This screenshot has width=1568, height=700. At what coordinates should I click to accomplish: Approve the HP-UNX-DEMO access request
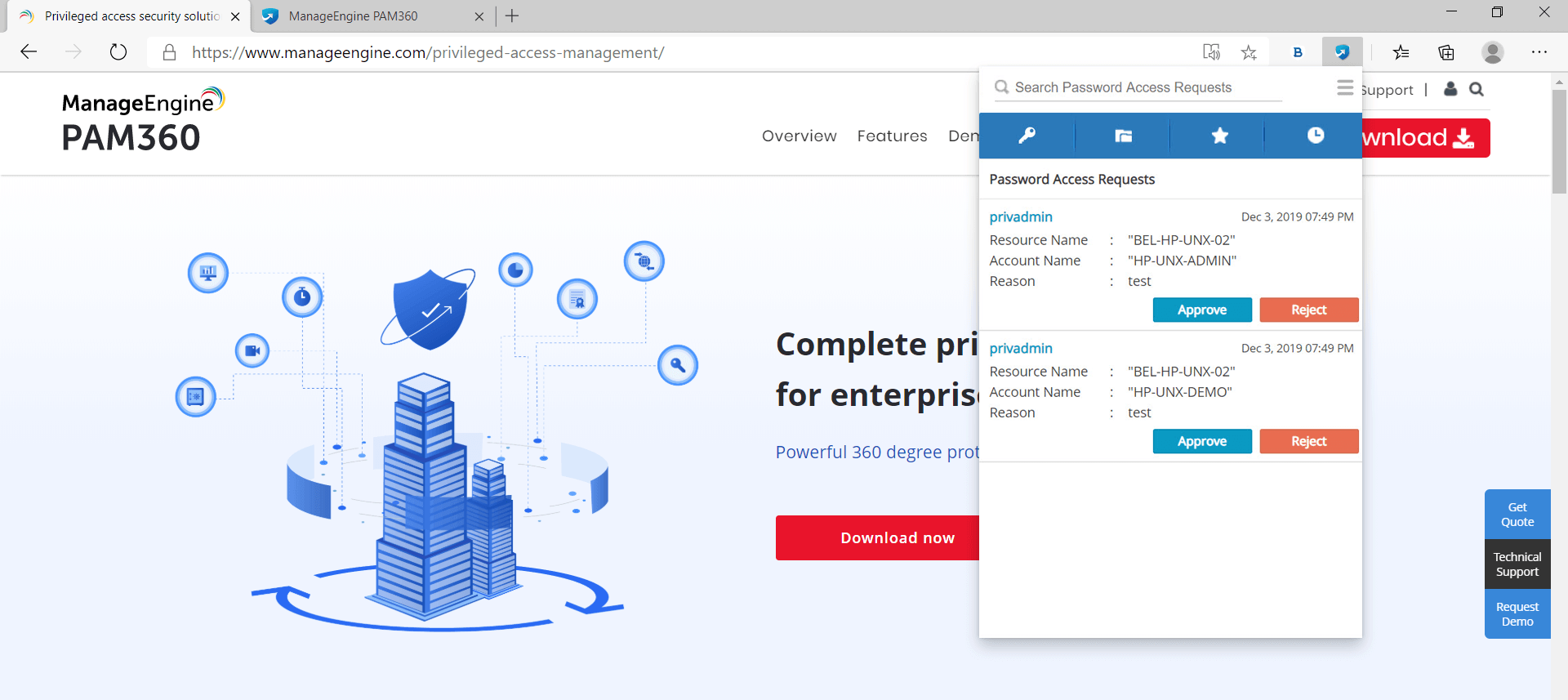pos(1202,441)
